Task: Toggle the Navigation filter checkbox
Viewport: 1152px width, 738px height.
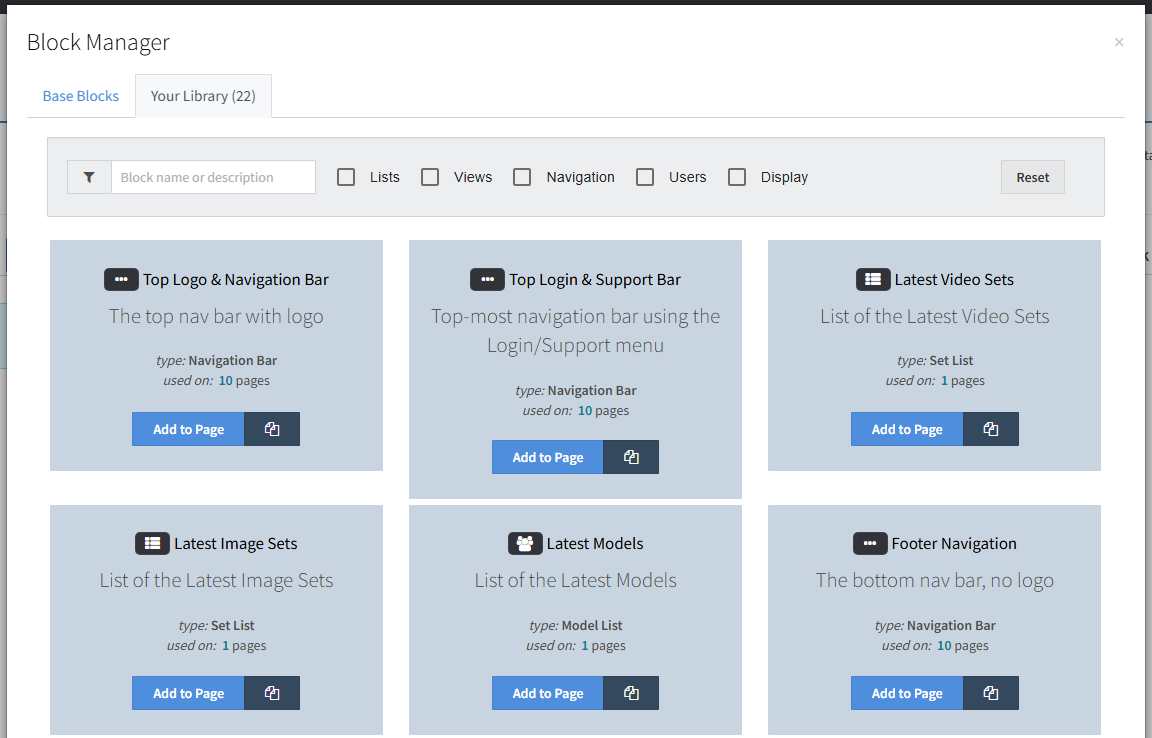Action: [522, 177]
